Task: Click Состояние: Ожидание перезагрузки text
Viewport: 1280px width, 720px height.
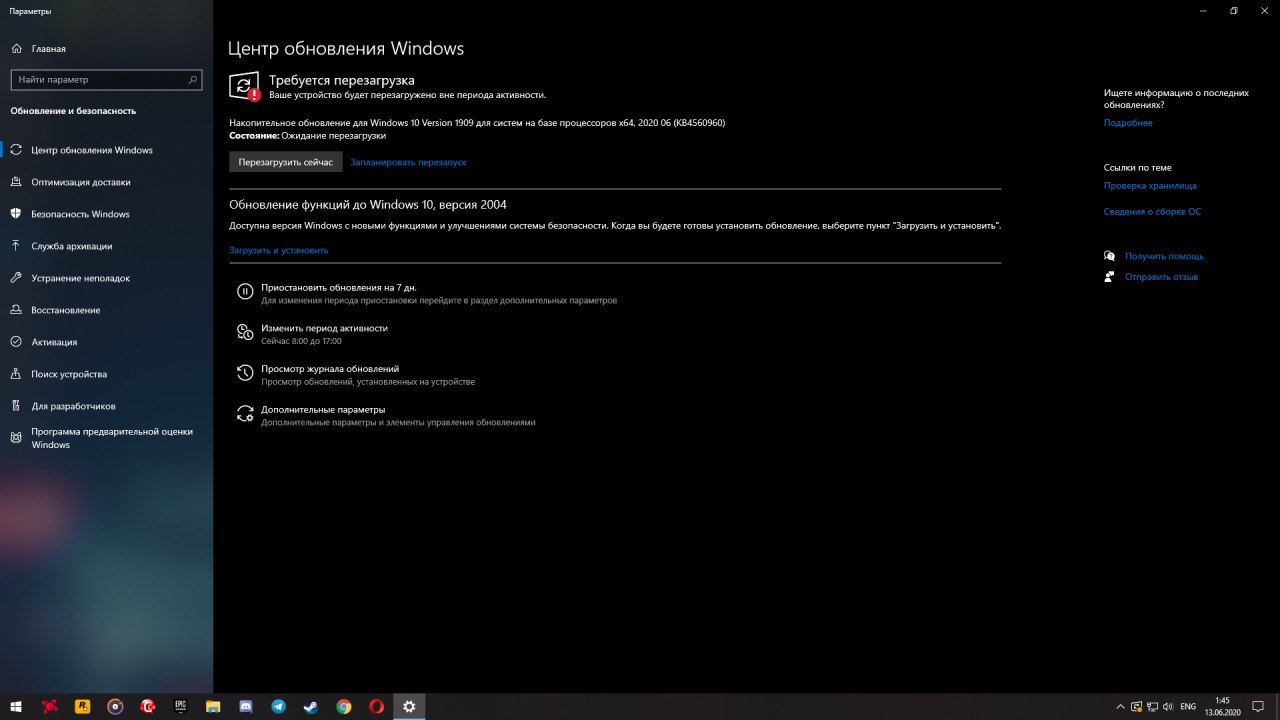Action: 307,135
